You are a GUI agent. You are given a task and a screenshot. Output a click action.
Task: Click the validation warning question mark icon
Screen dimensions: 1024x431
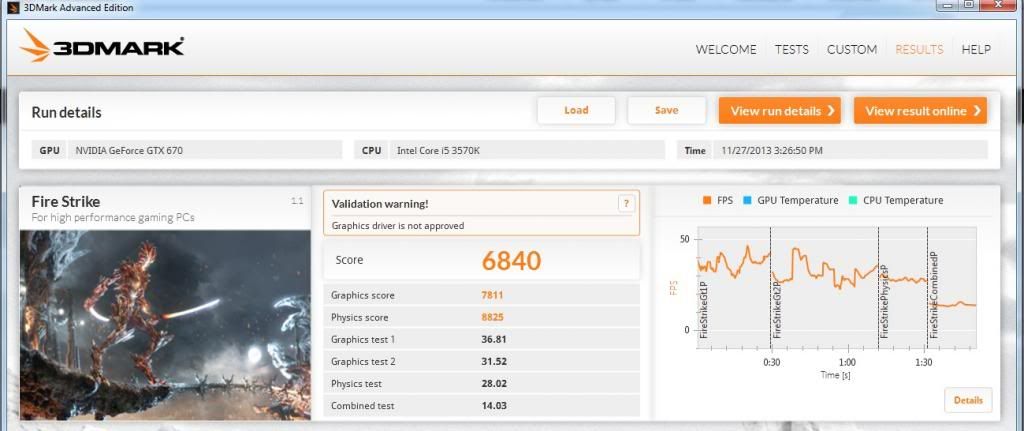click(x=627, y=203)
